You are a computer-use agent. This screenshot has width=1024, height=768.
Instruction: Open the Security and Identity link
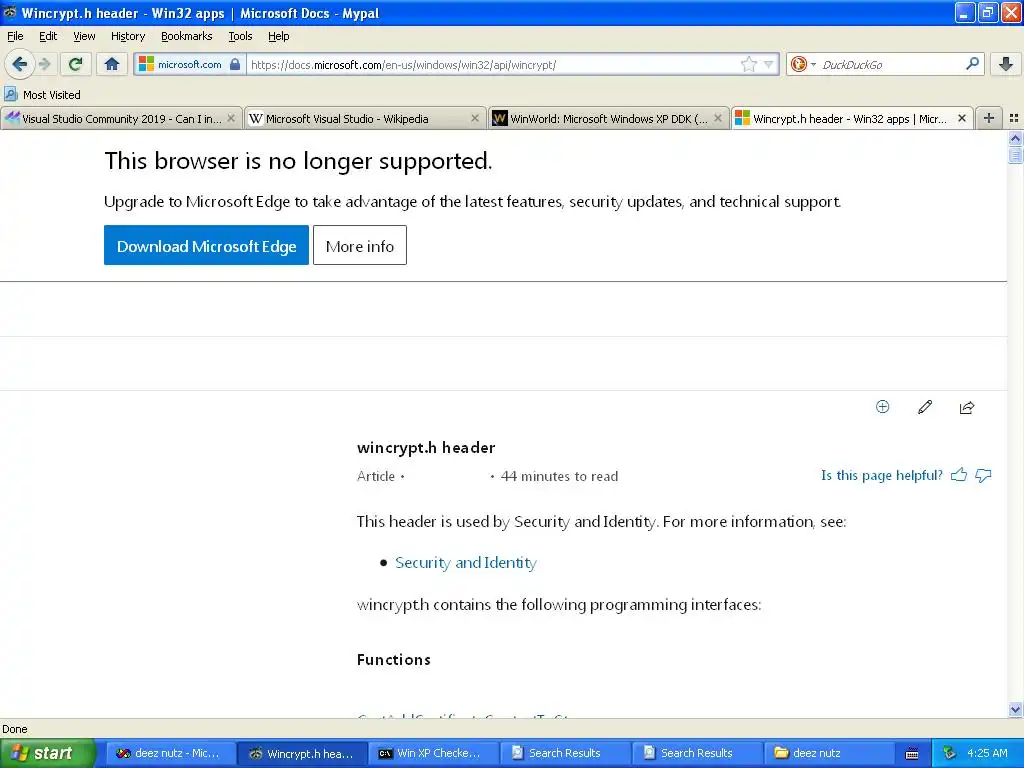click(x=466, y=562)
